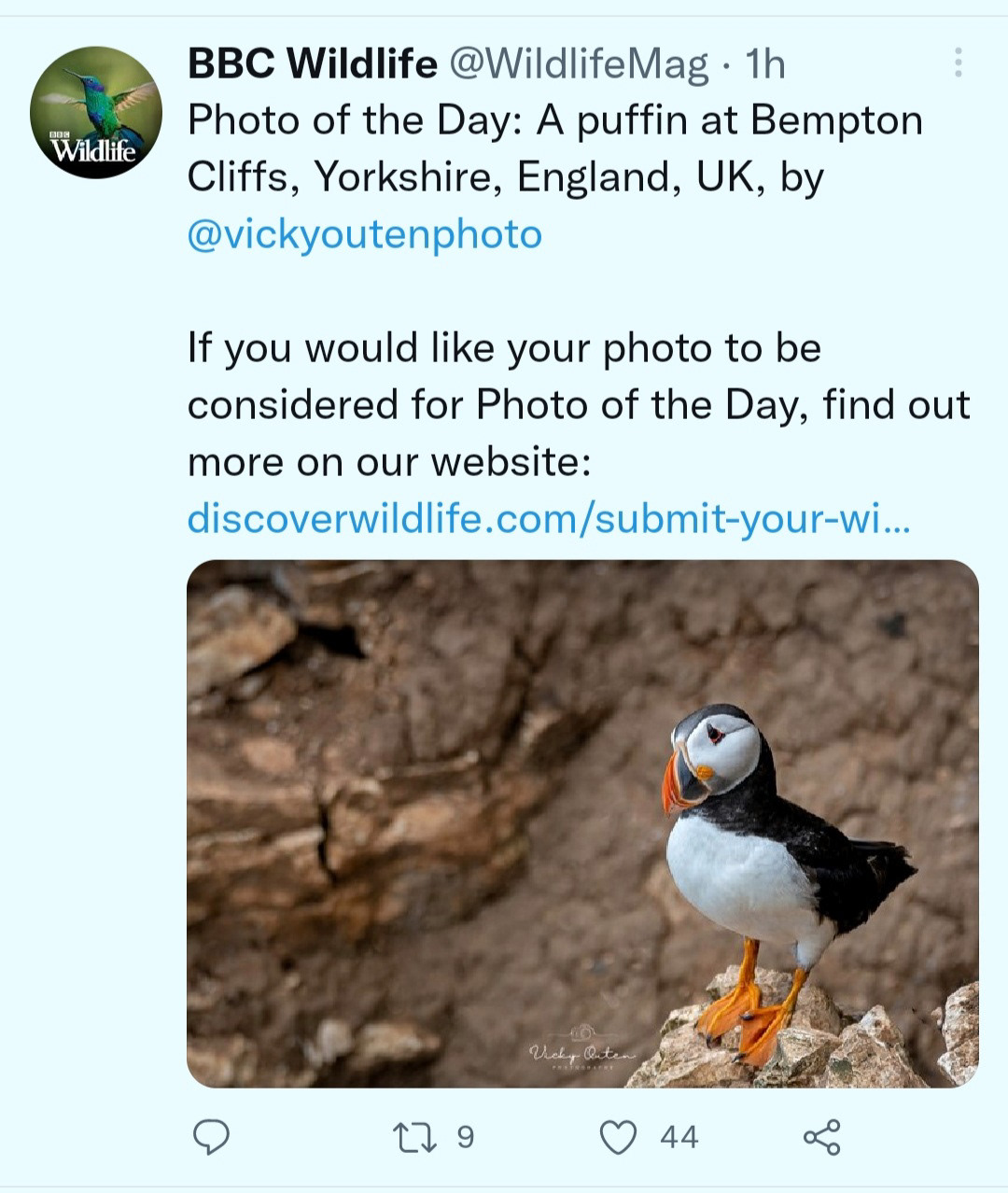
Task: Open the three-dot more options menu
Action: tap(958, 63)
